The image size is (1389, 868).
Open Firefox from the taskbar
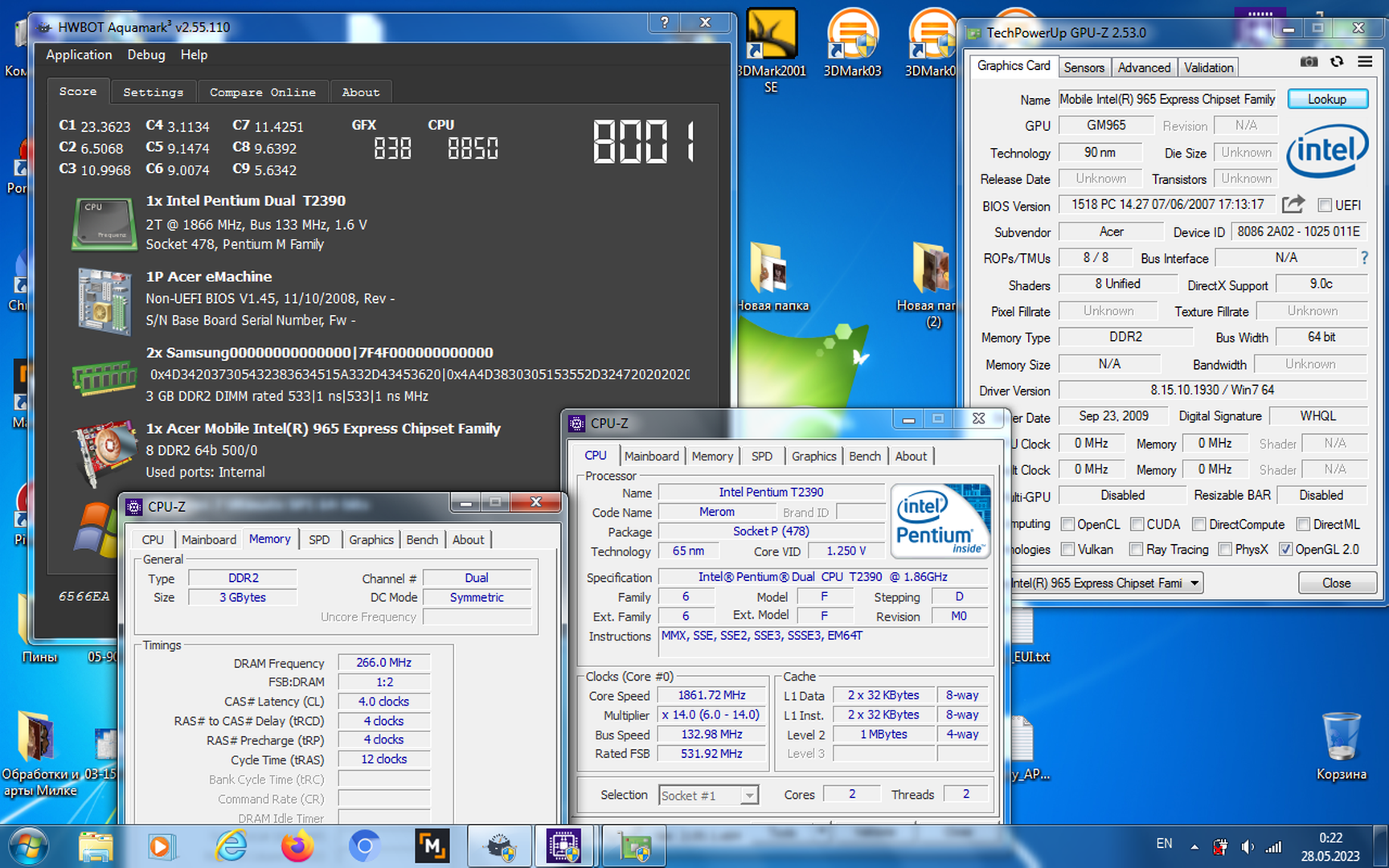(x=297, y=846)
